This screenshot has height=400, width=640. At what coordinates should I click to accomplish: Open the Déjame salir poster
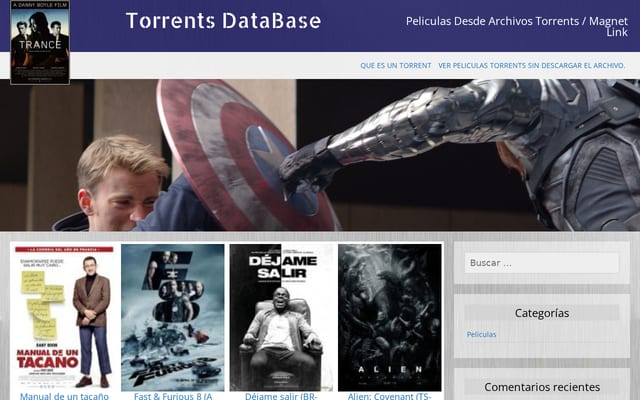point(281,318)
